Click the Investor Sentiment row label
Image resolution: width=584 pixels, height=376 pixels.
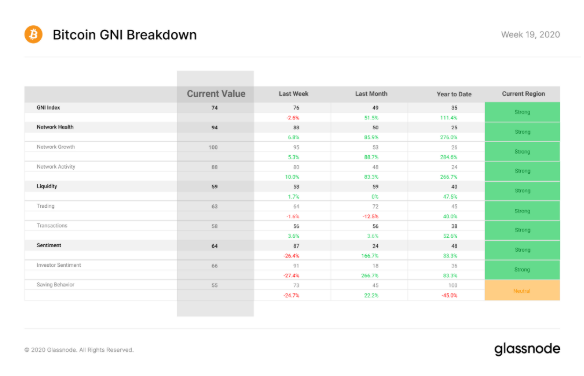59,265
